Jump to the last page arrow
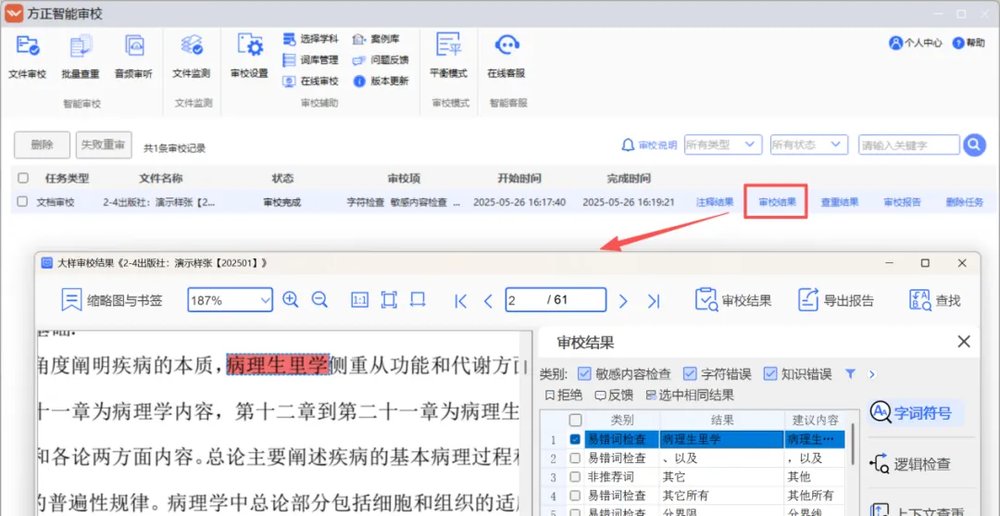1000x516 pixels. 653,300
